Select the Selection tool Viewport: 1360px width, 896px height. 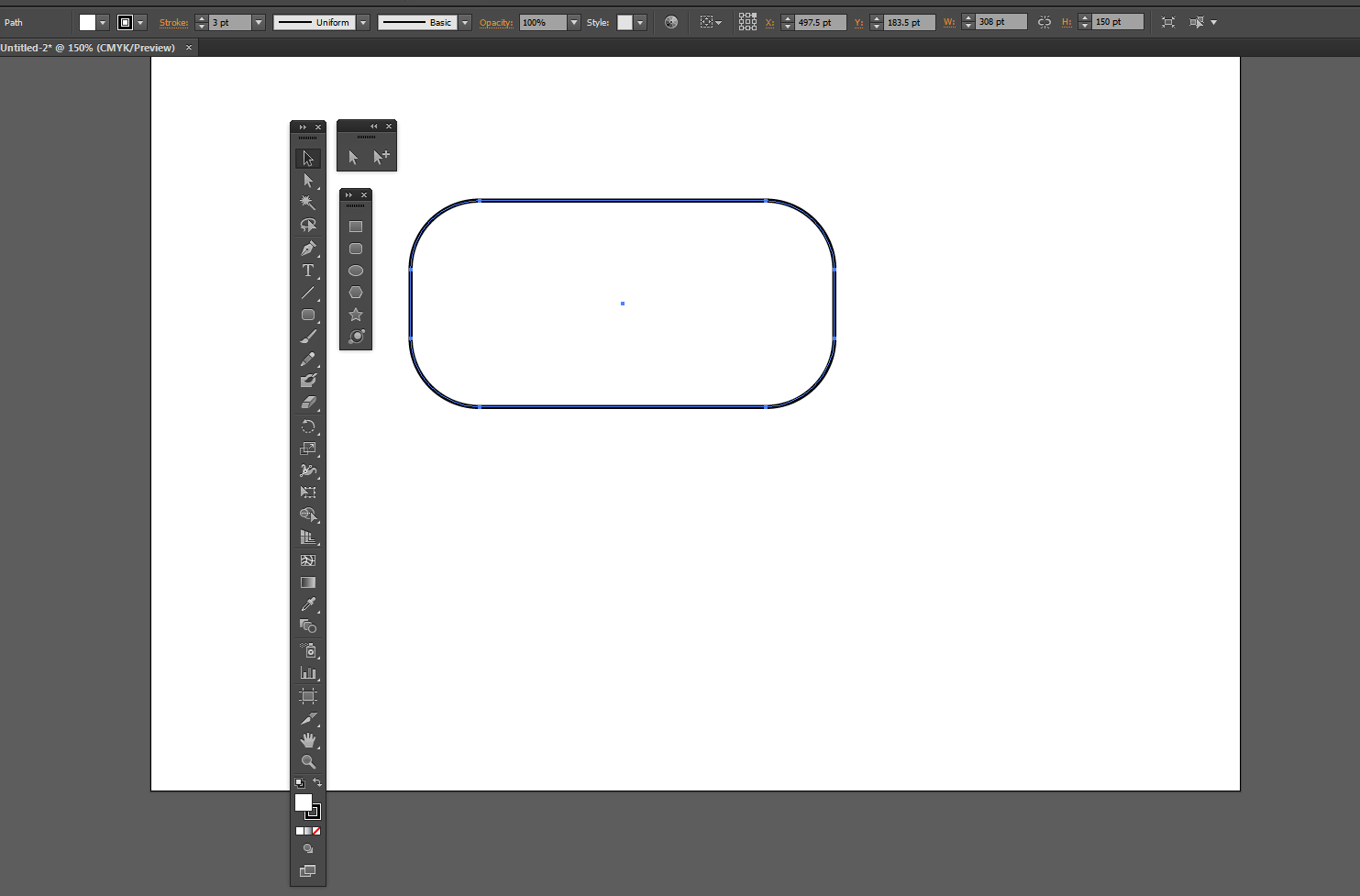[307, 157]
